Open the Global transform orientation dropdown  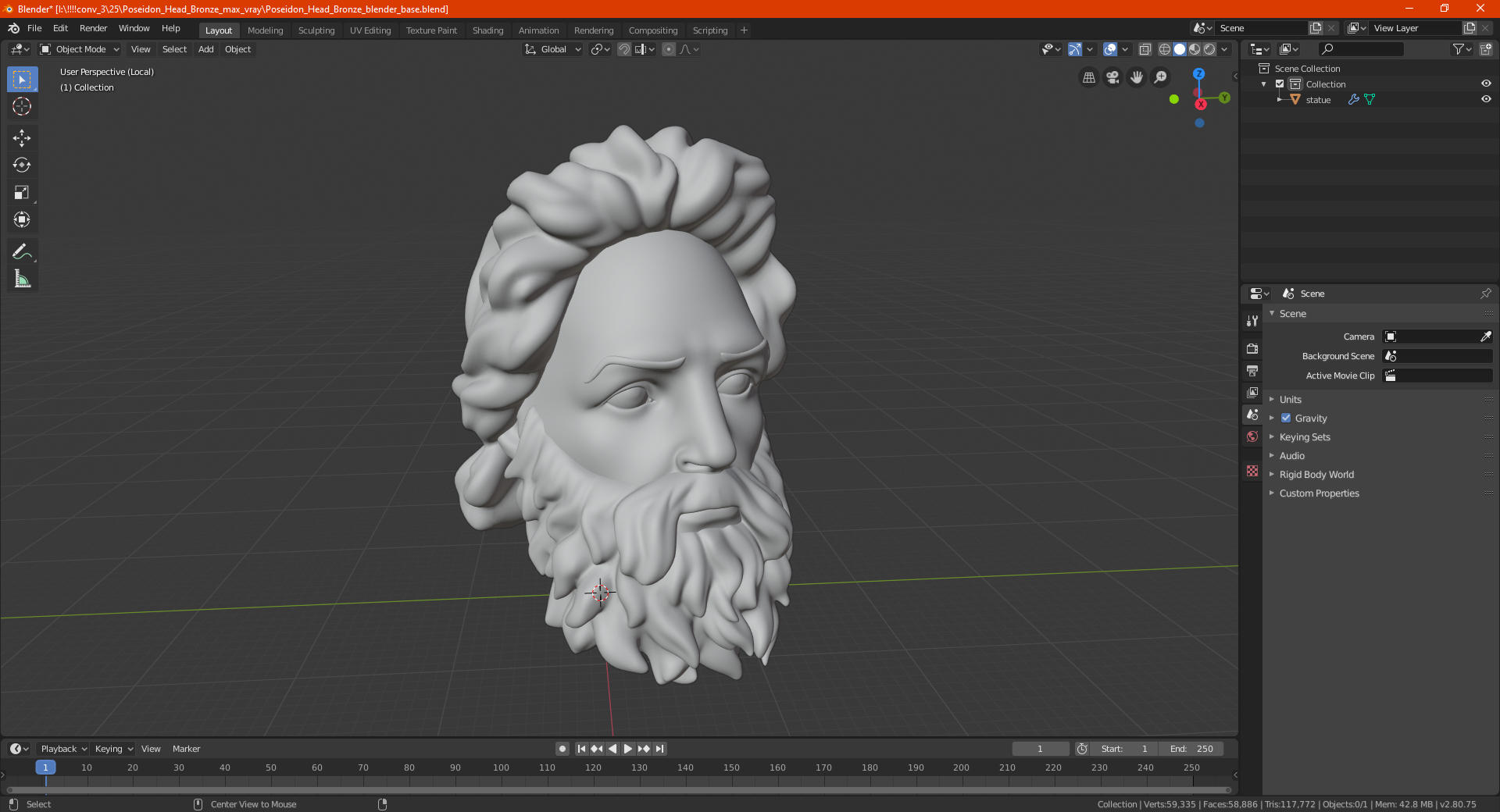point(552,49)
